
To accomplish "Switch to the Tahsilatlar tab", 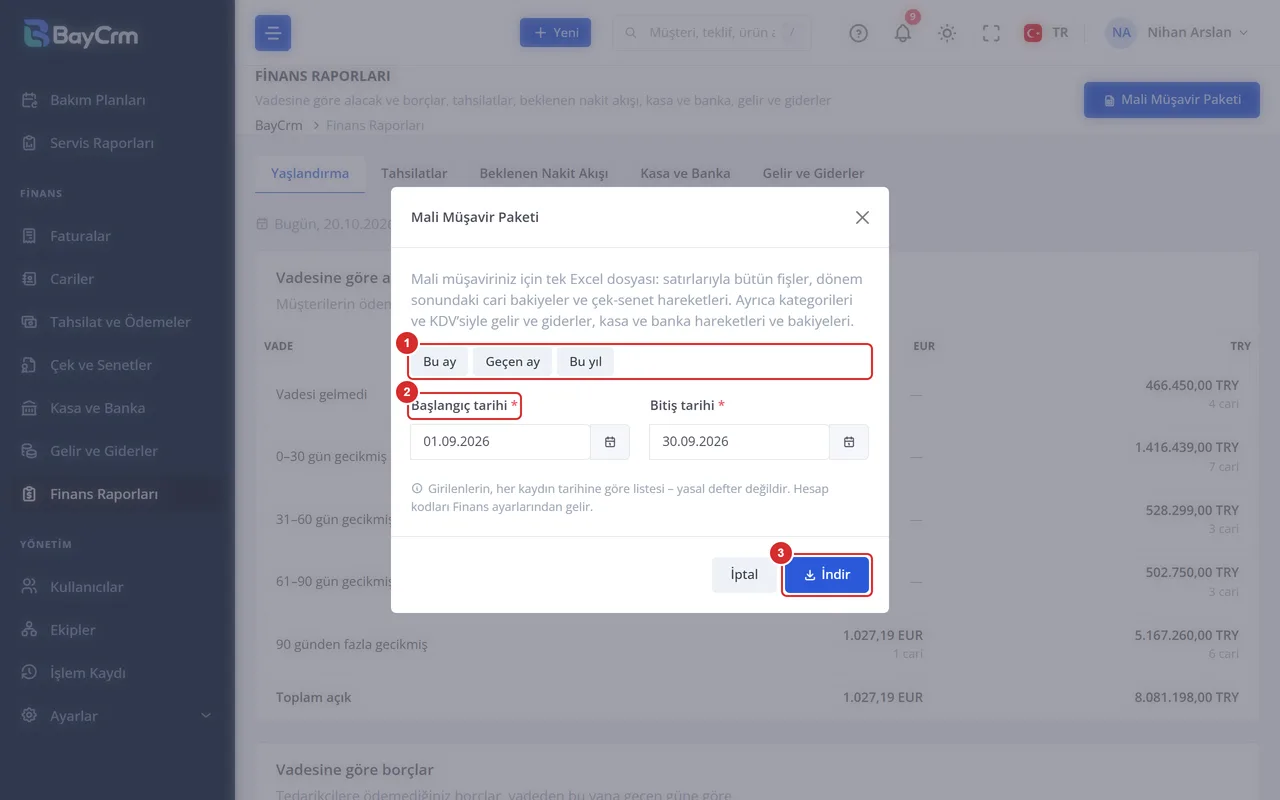I will click(414, 173).
